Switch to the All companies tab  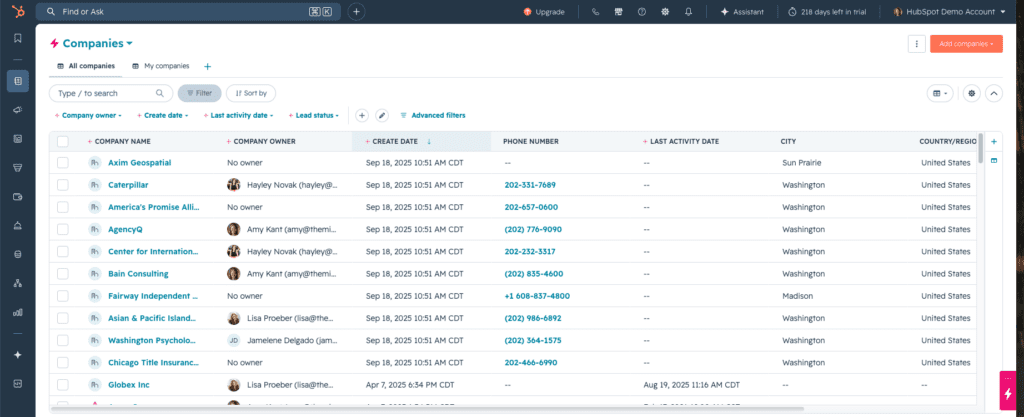point(86,66)
